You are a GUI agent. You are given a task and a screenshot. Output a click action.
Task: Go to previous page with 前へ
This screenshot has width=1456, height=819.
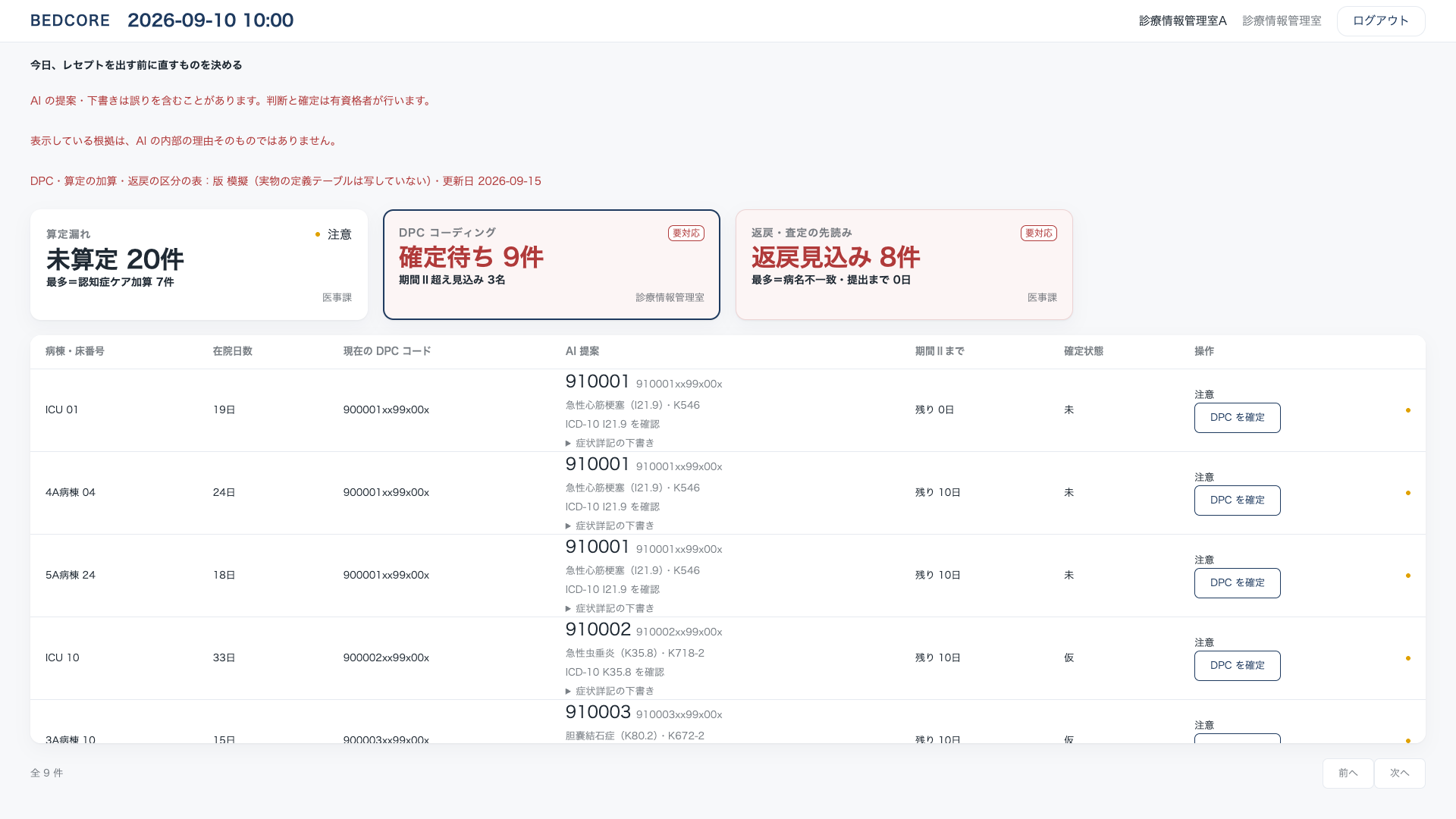tap(1348, 773)
